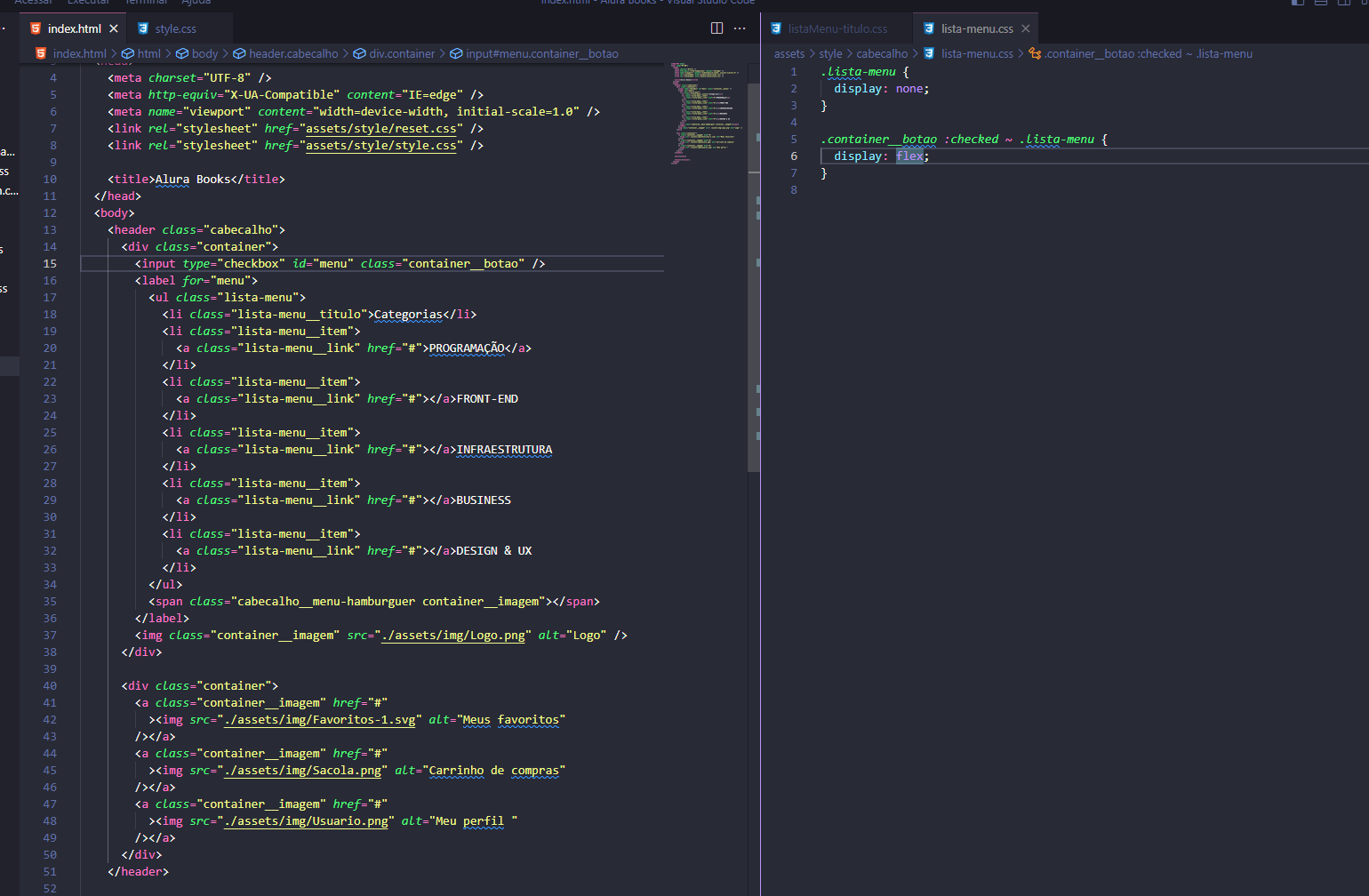Follow the ./assets/img/Logo.png path link

click(x=453, y=636)
